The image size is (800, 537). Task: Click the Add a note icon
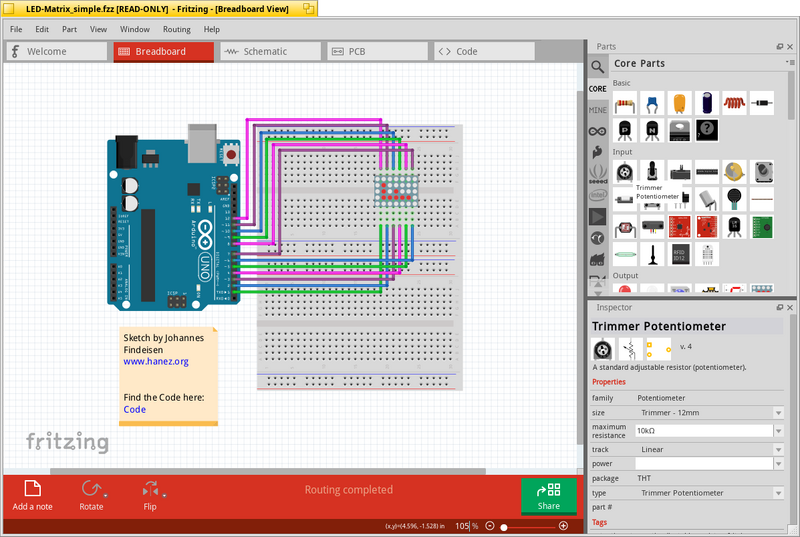pos(33,488)
